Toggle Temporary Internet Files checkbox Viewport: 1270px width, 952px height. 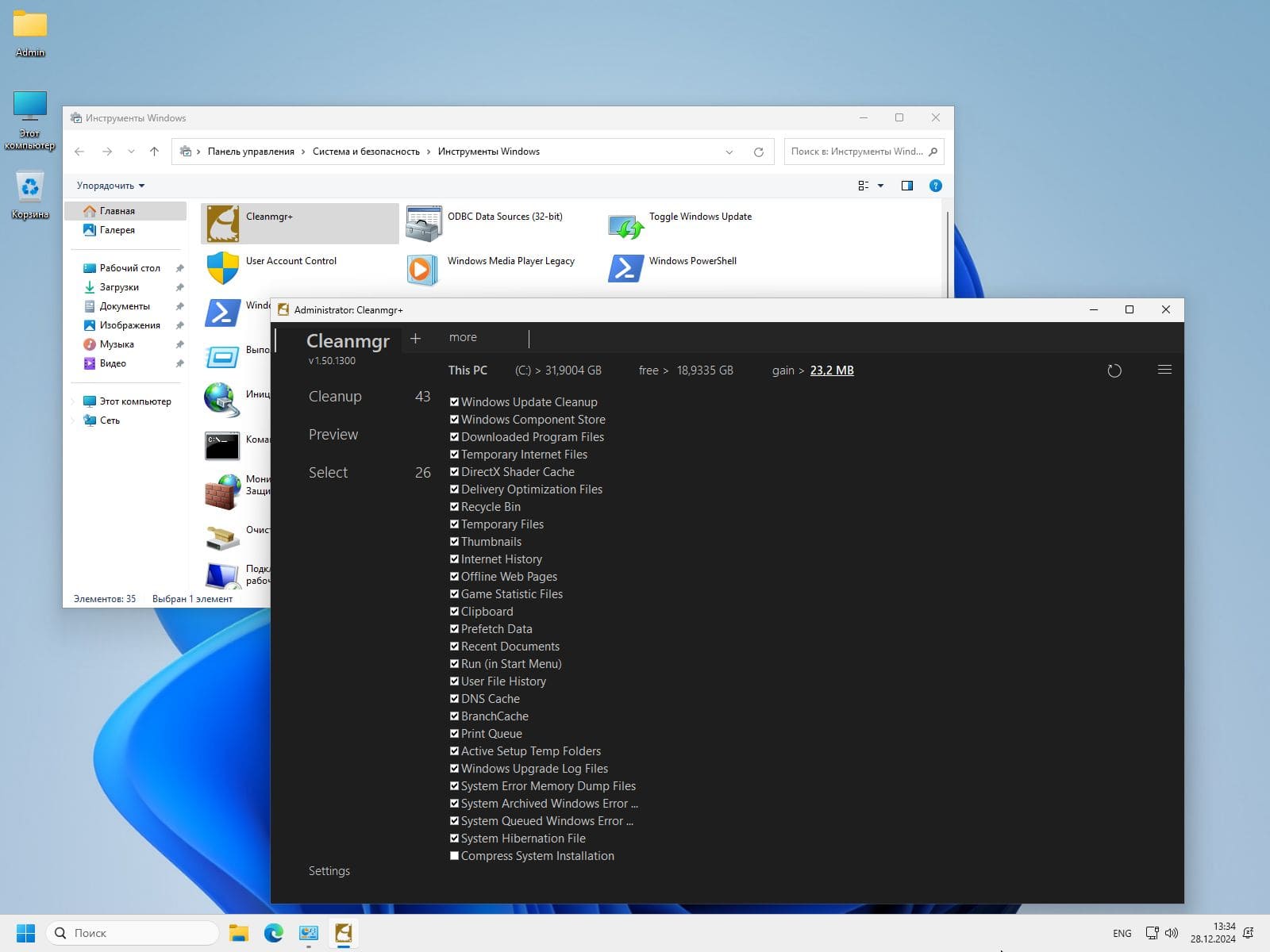click(454, 455)
